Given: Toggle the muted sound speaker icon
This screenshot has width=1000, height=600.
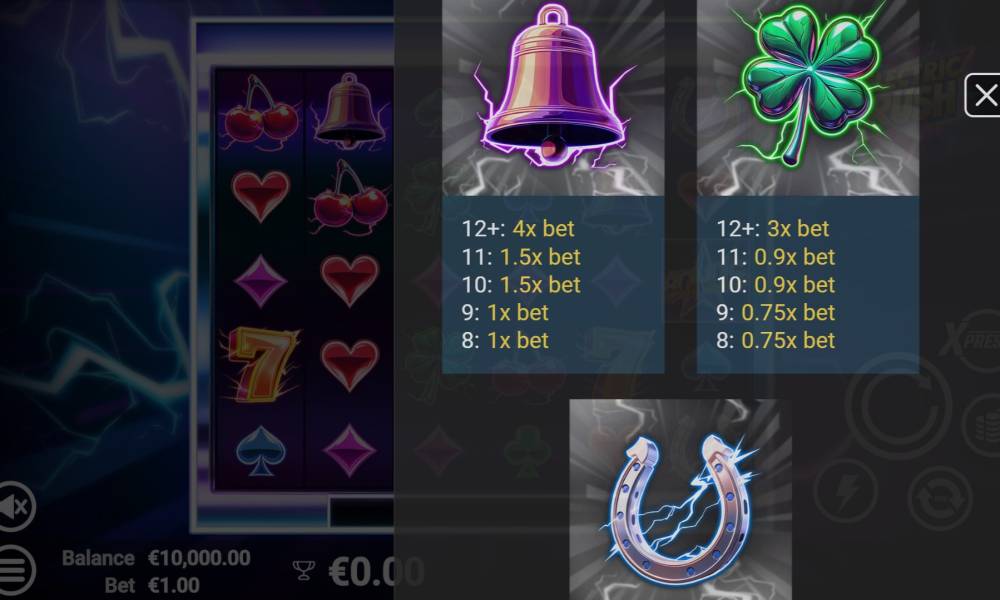Looking at the screenshot, I should point(14,506).
